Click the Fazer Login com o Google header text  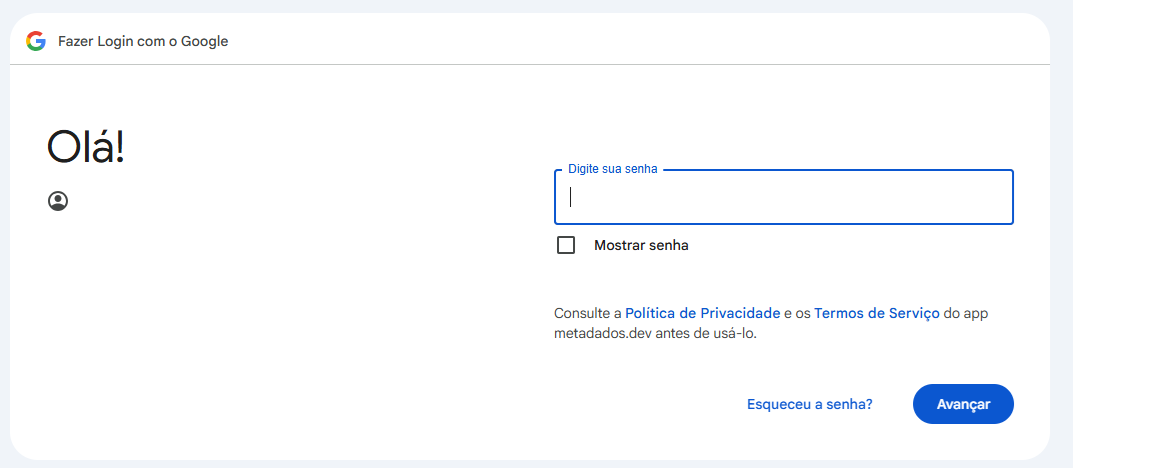pyautogui.click(x=143, y=41)
